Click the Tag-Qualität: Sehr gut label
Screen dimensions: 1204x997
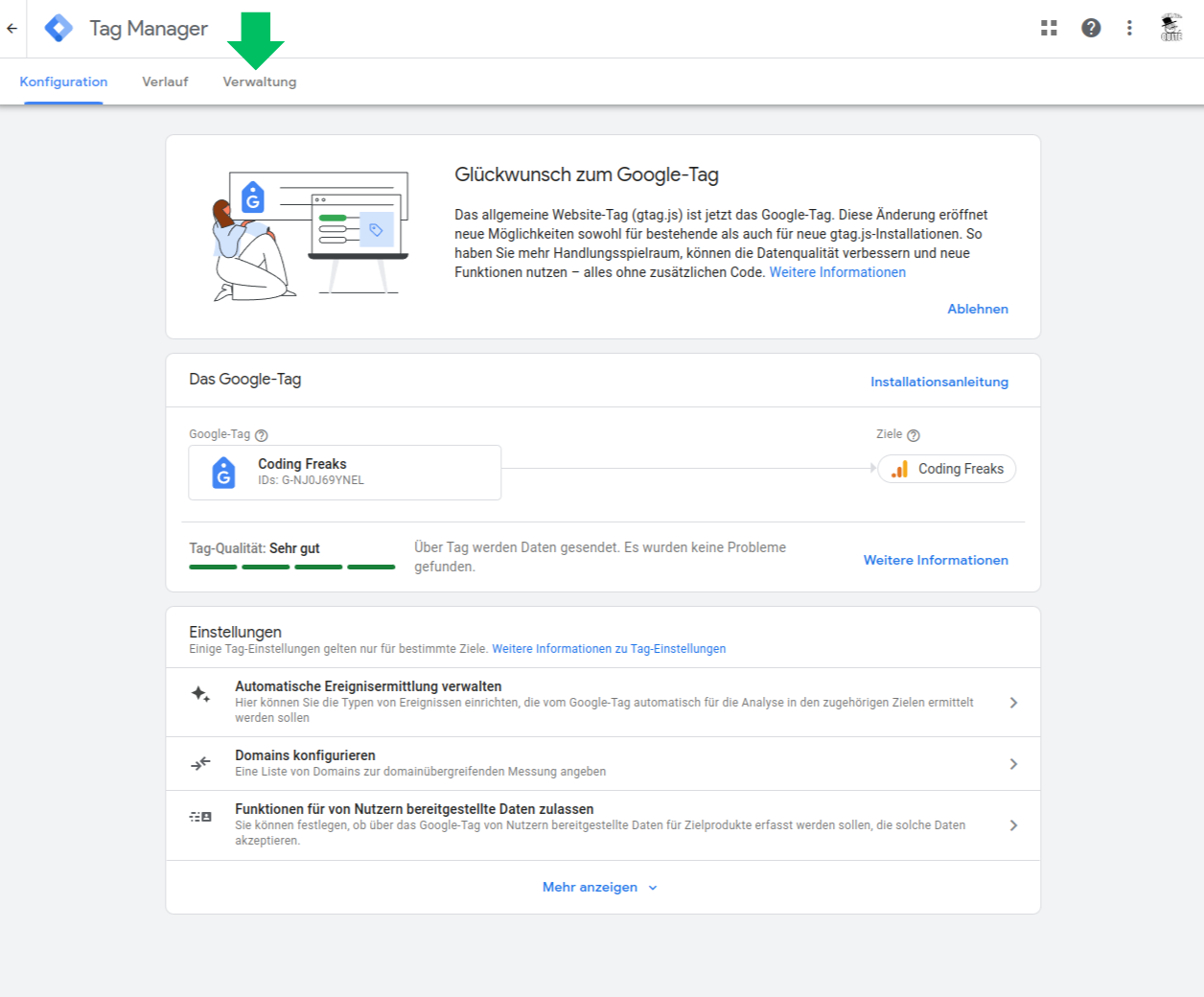point(254,548)
